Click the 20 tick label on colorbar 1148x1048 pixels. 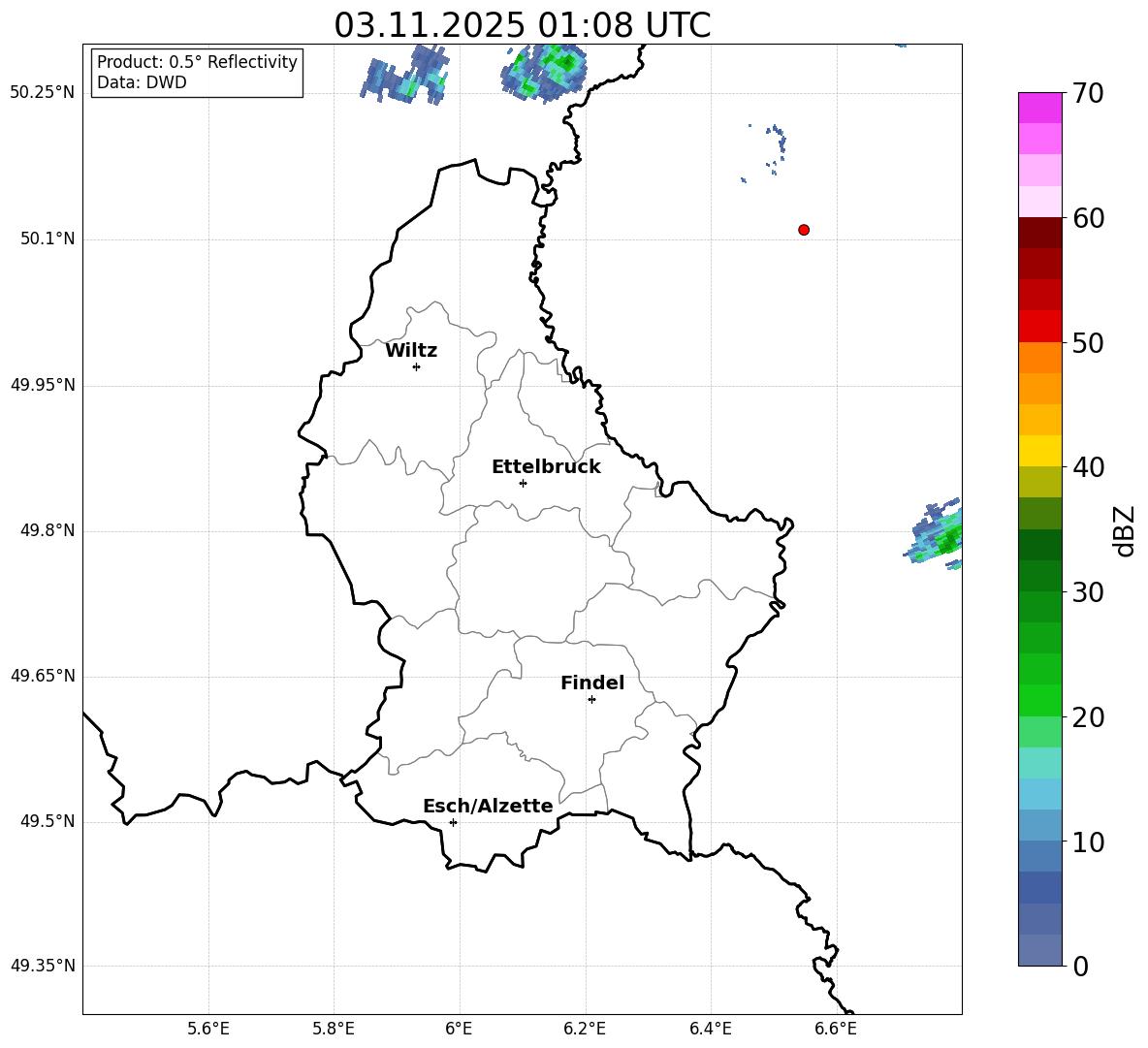1088,717
